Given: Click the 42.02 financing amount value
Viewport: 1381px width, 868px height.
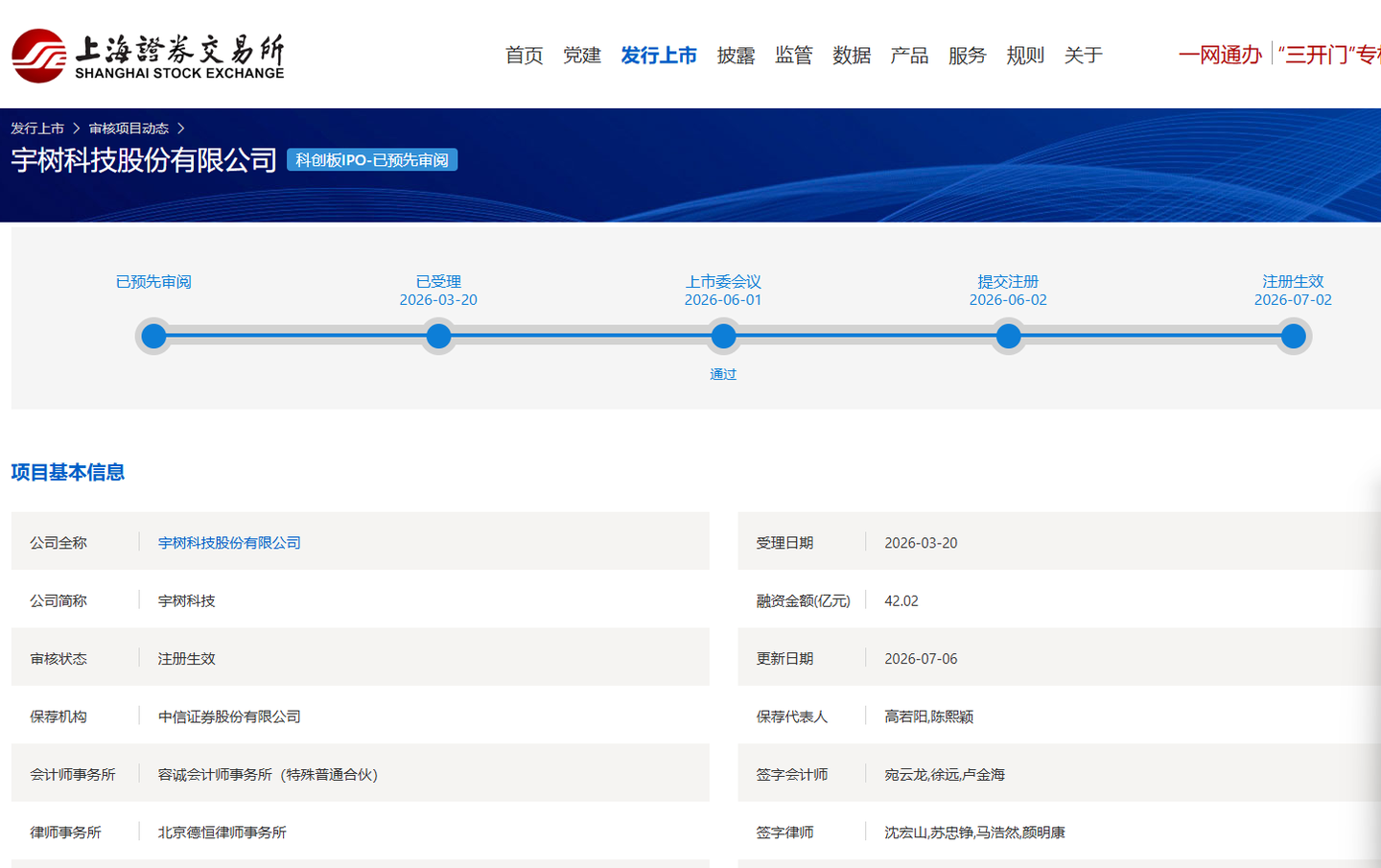Looking at the screenshot, I should [901, 600].
